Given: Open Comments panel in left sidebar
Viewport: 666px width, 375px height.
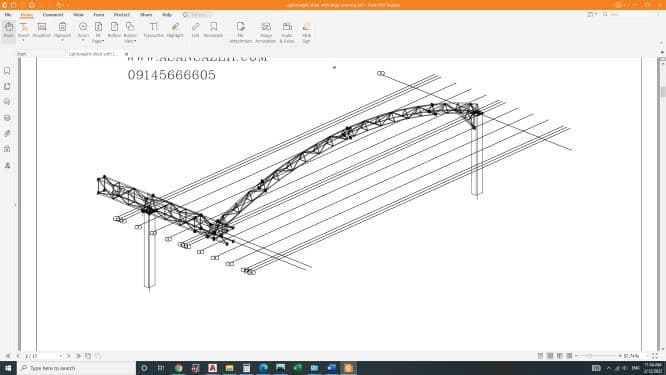Looking at the screenshot, I should point(7,102).
